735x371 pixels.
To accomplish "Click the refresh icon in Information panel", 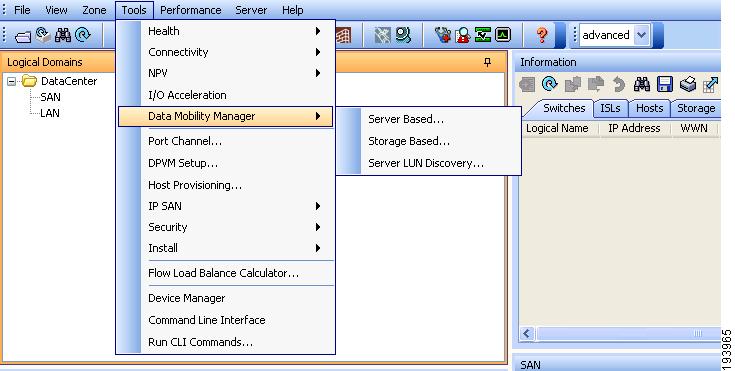I will 549,84.
